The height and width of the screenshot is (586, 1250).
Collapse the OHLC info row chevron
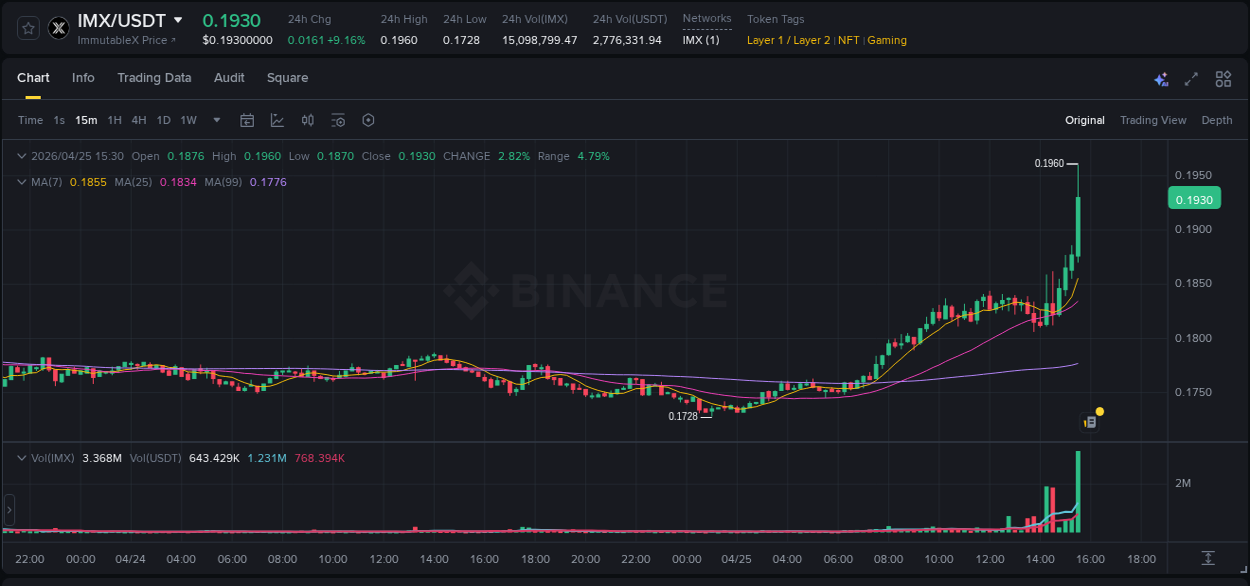[21, 156]
